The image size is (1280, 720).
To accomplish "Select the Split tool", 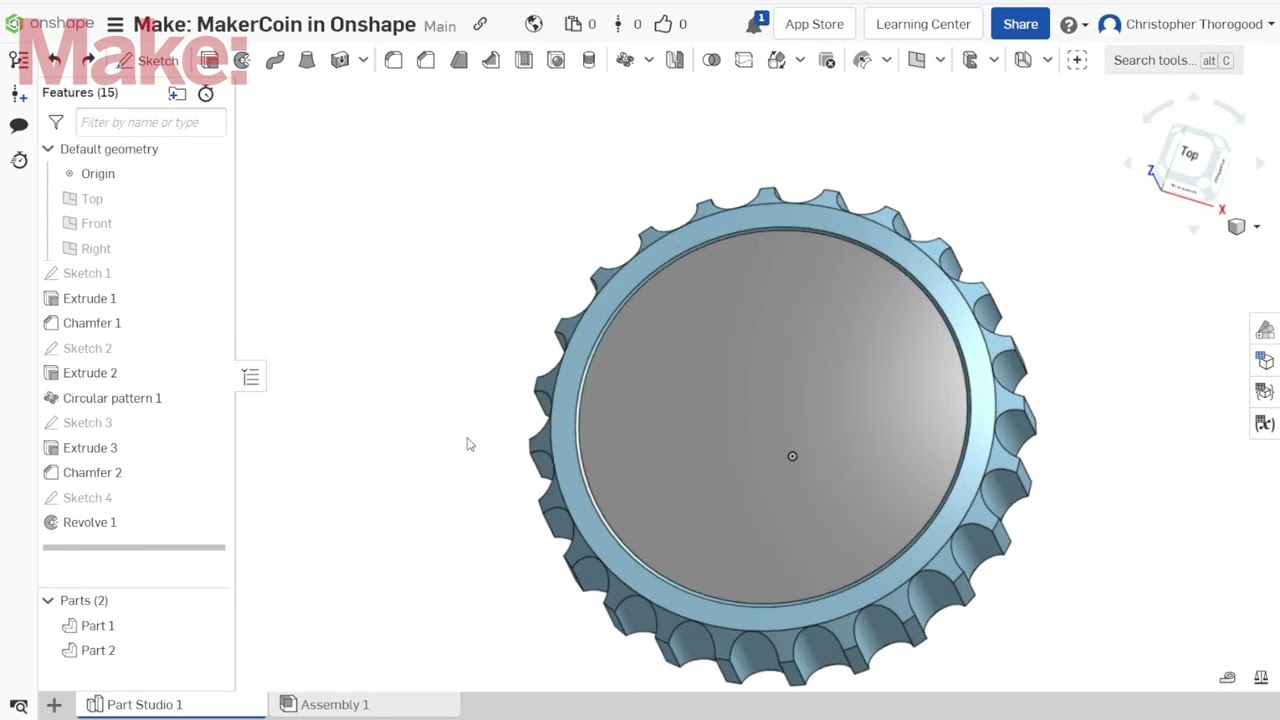I will click(743, 60).
